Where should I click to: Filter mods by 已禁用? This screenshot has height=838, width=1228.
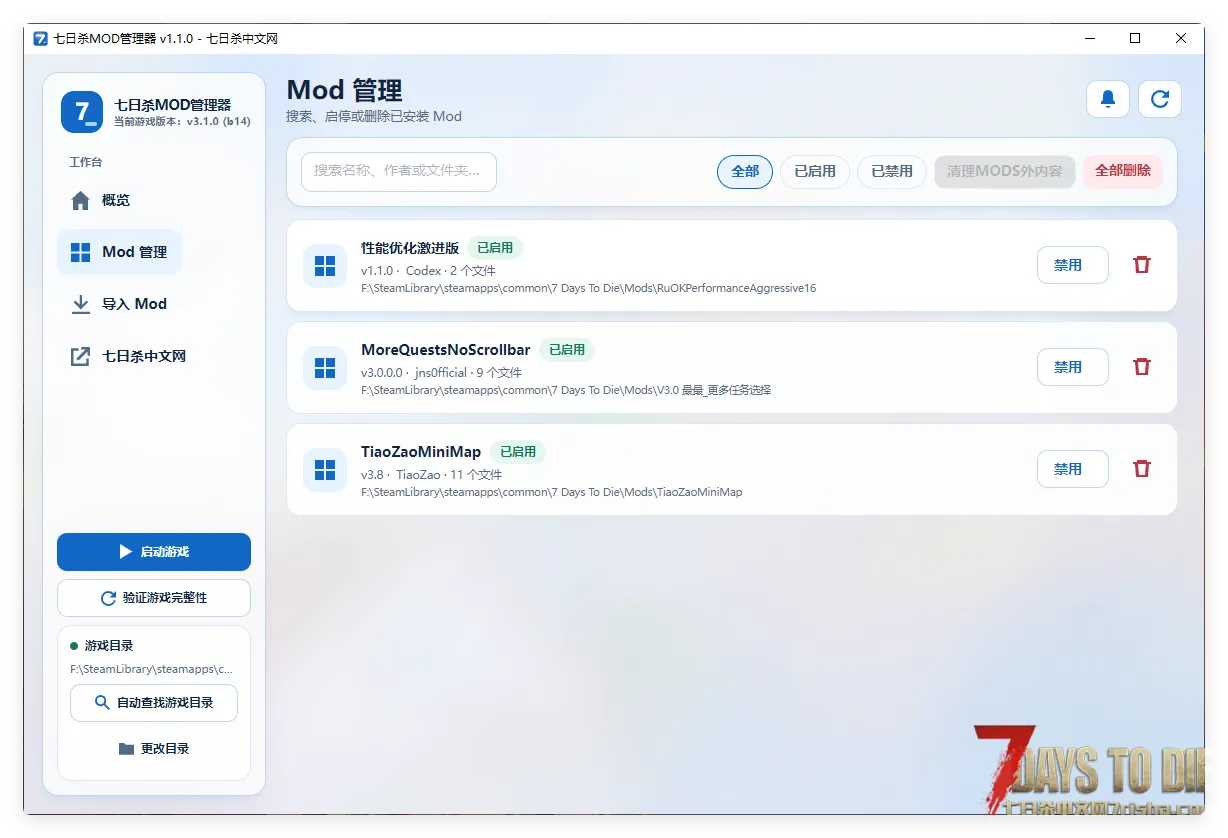coord(892,172)
